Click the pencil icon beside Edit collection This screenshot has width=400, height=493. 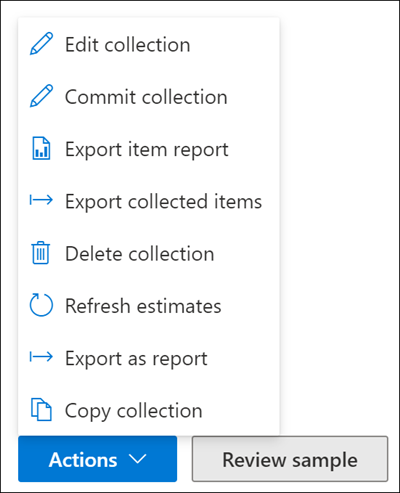tap(41, 44)
